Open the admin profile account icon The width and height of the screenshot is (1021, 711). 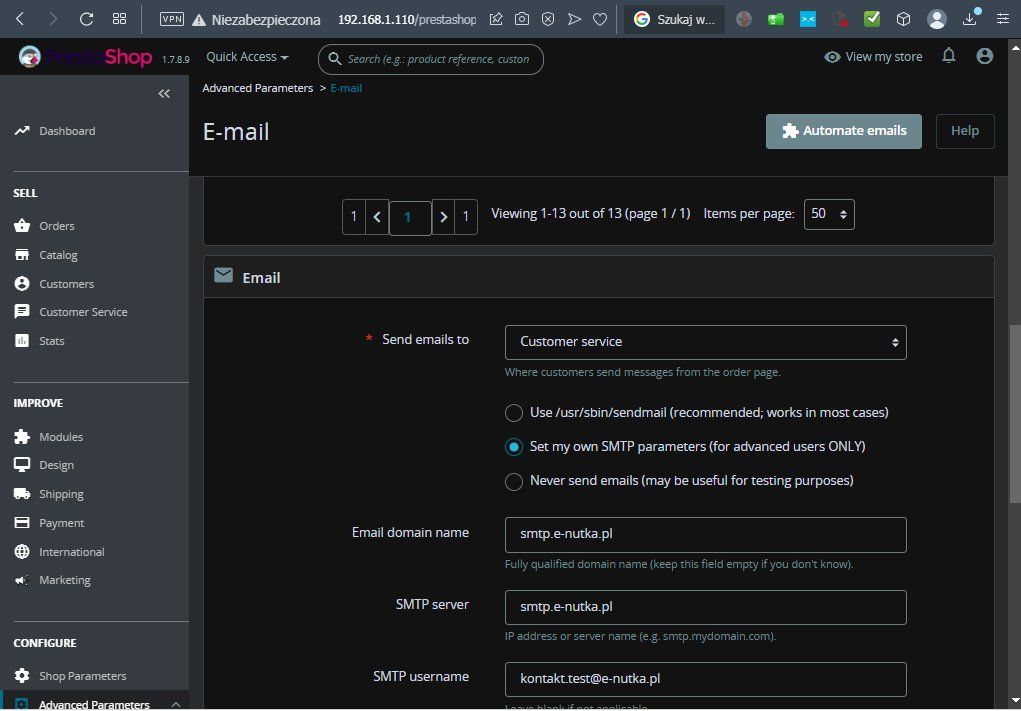(x=984, y=56)
